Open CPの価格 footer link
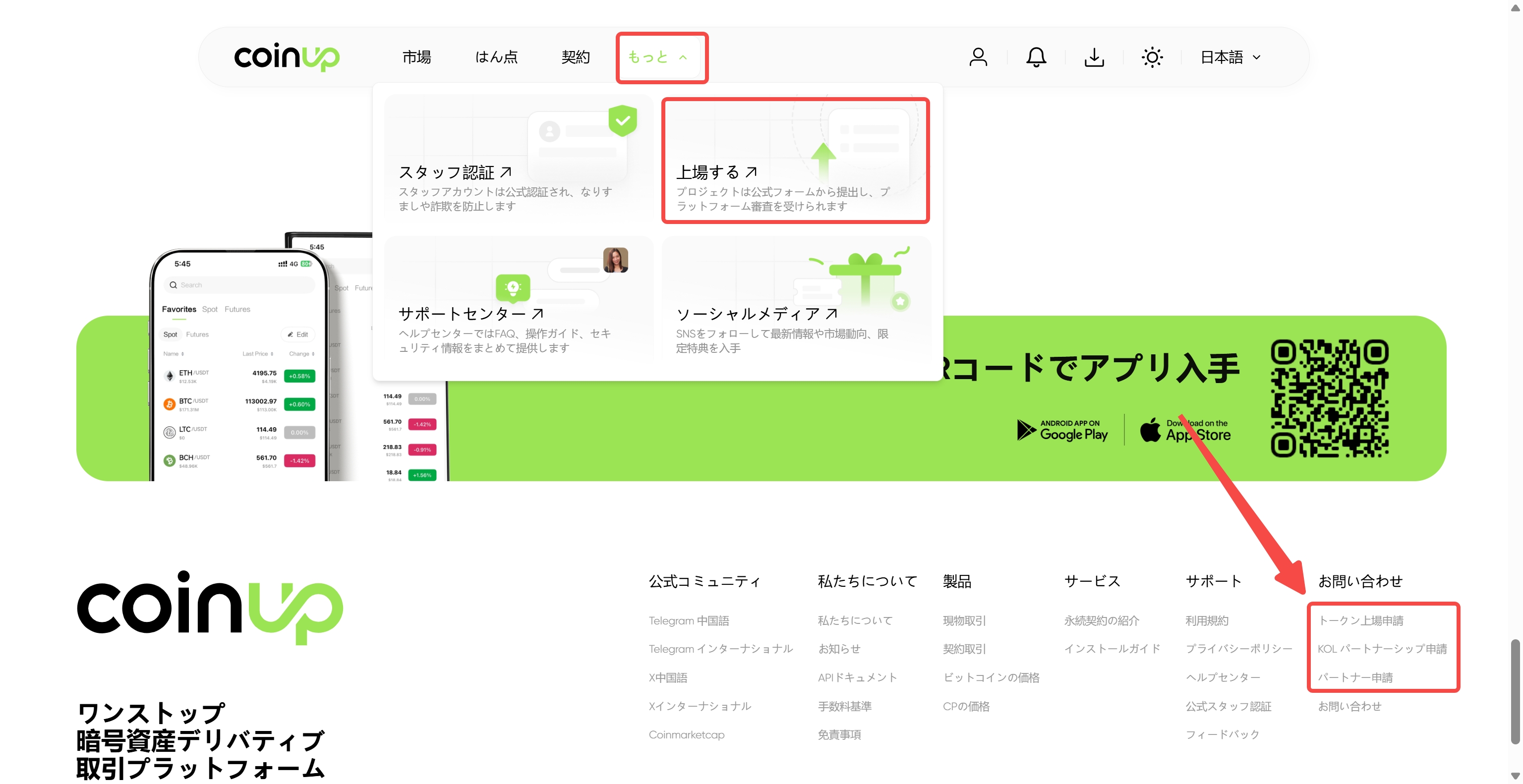Image resolution: width=1523 pixels, height=784 pixels. point(966,706)
